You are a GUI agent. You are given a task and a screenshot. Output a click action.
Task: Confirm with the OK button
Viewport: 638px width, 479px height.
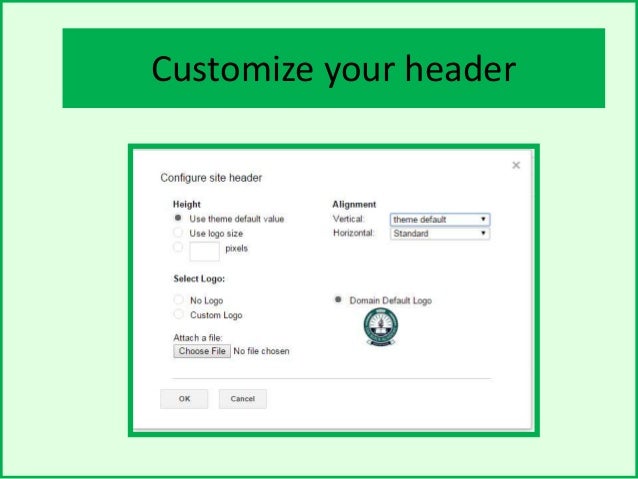tap(184, 399)
